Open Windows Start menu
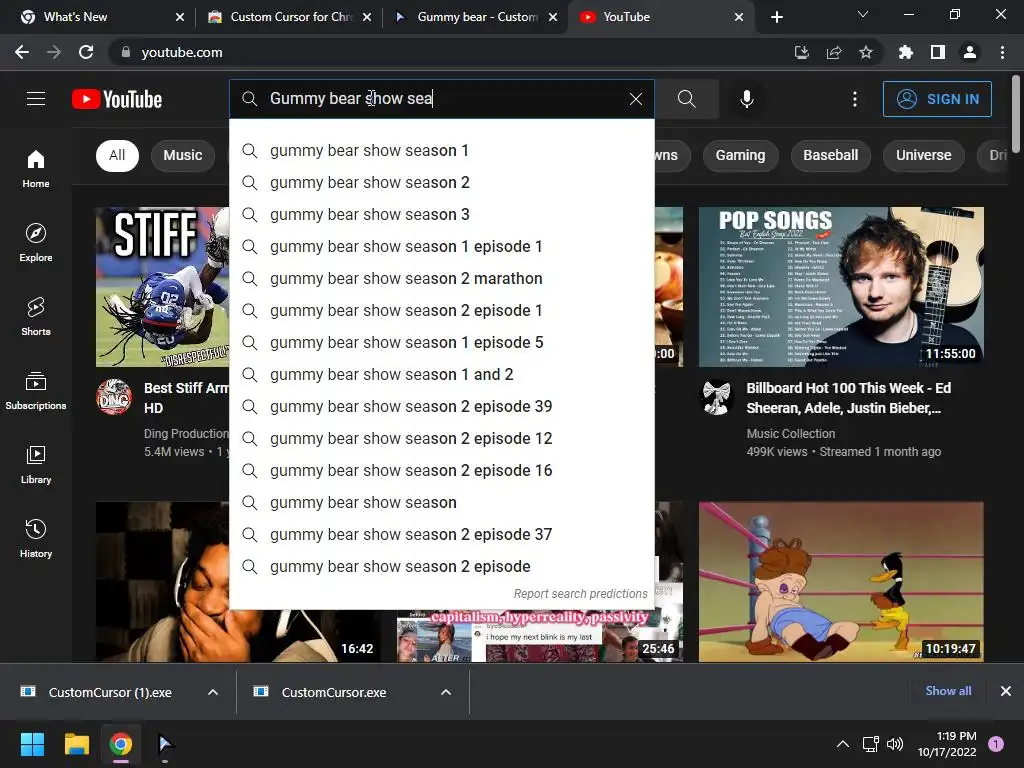This screenshot has height=768, width=1024. point(32,744)
